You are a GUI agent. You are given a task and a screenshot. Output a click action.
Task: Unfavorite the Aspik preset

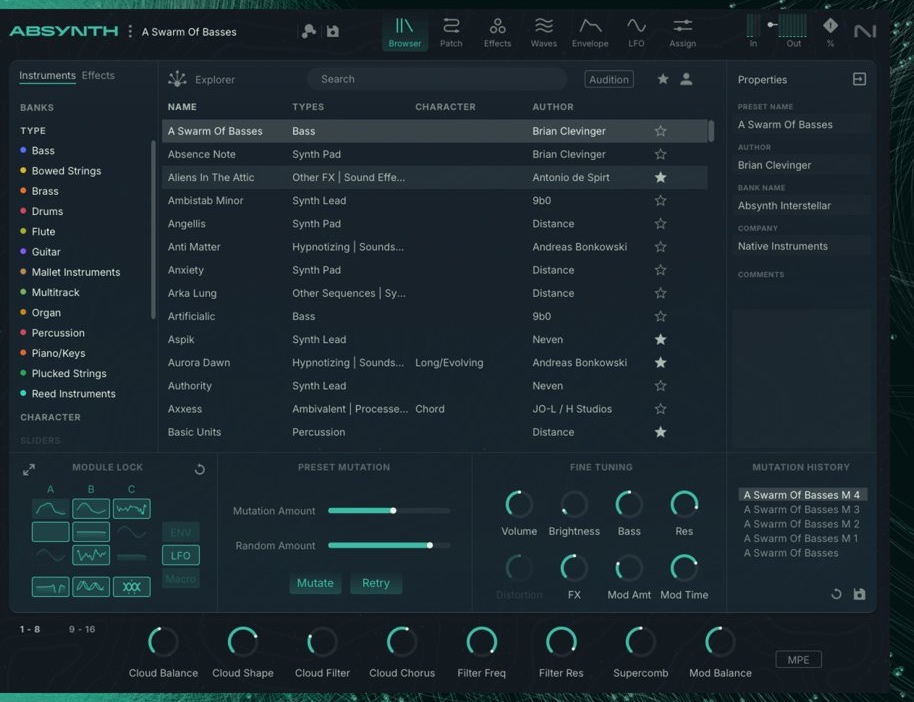click(x=660, y=339)
